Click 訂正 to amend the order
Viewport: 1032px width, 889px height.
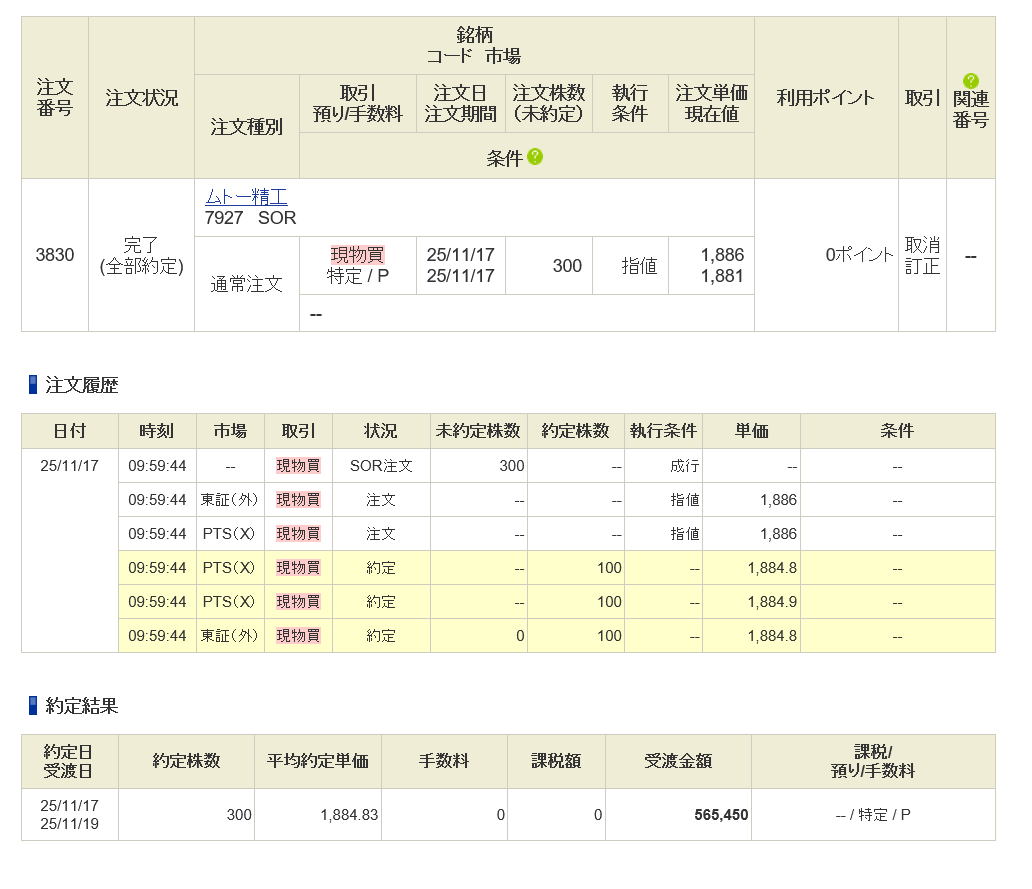tap(922, 267)
